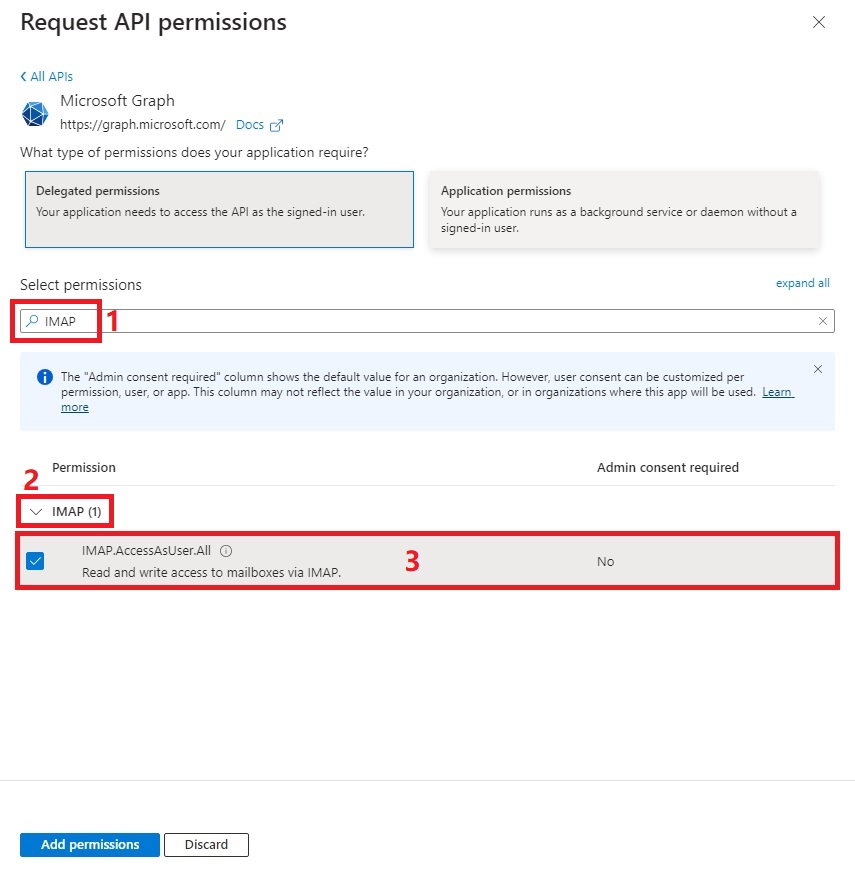
Task: Close the Request API permissions panel
Action: [819, 22]
